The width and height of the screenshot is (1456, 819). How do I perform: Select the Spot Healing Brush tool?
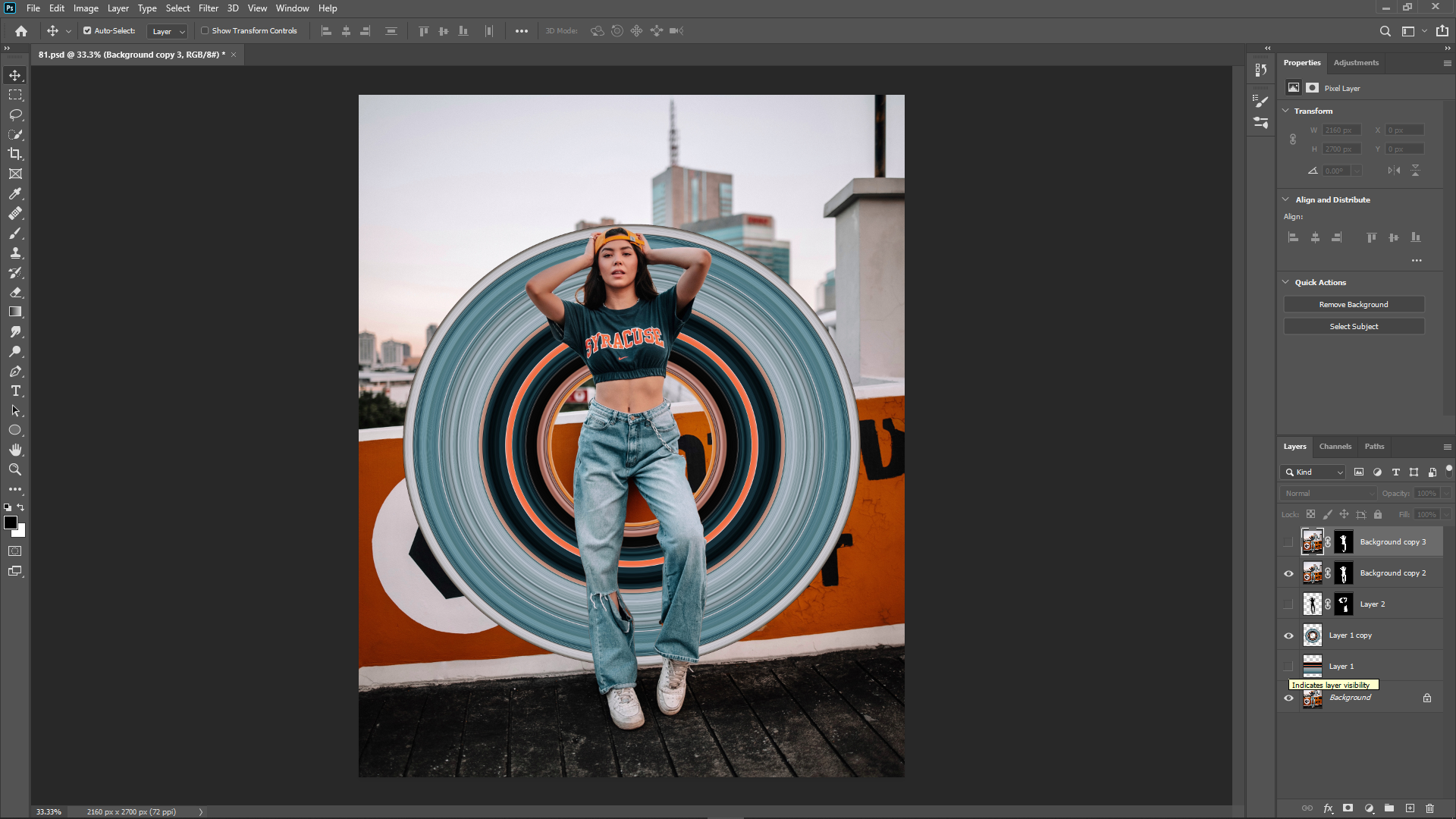pos(15,213)
